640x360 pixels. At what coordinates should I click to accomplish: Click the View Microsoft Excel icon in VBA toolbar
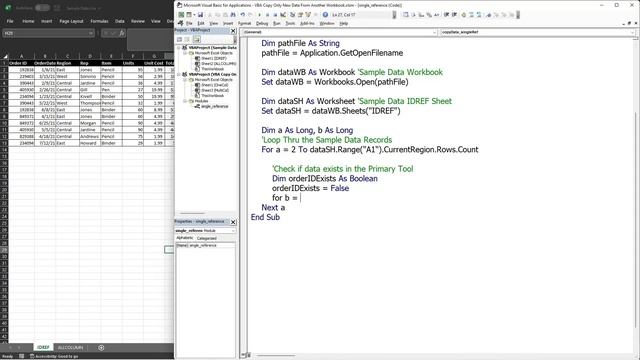(181, 15)
